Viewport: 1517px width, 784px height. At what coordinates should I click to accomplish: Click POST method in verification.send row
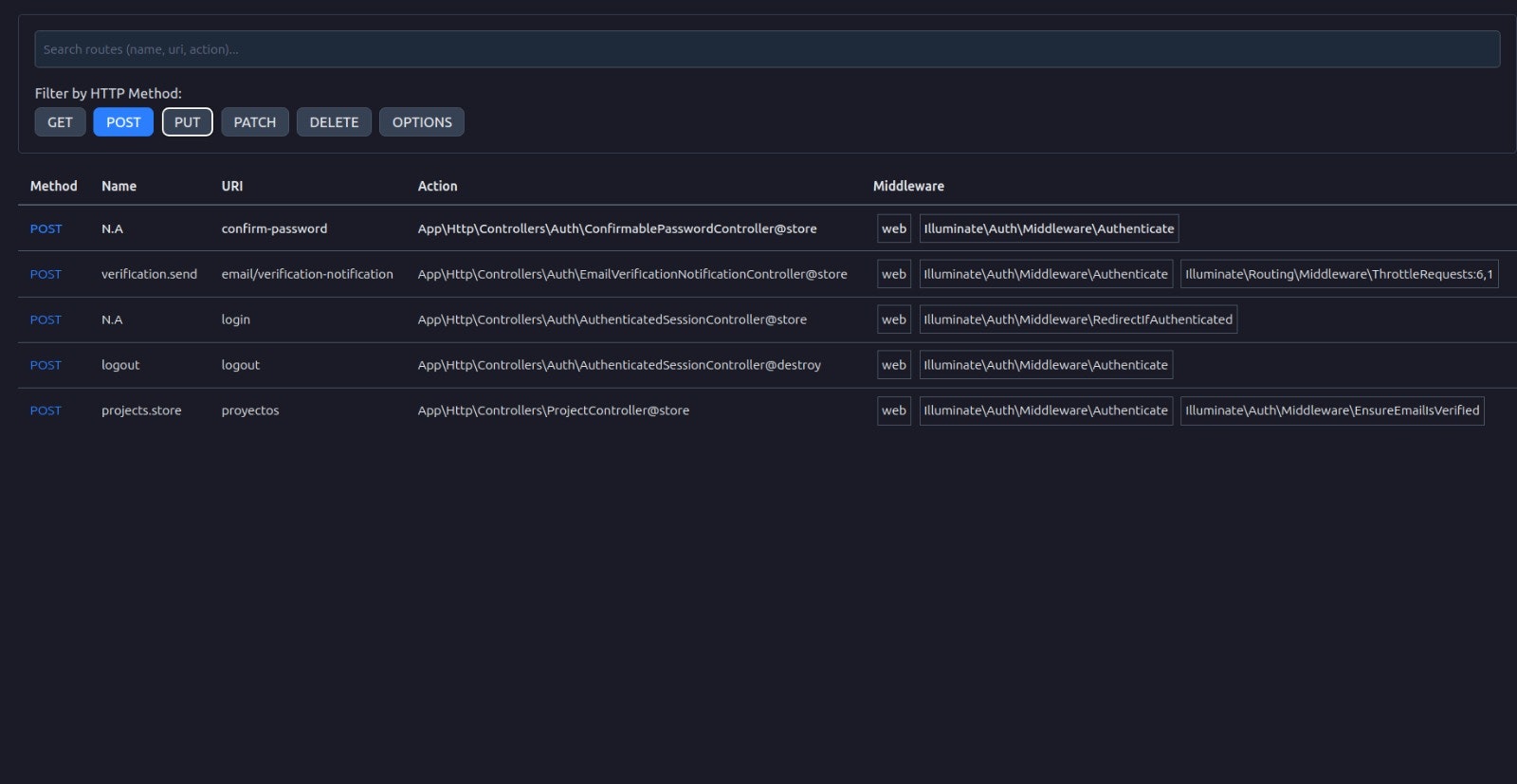(x=46, y=274)
